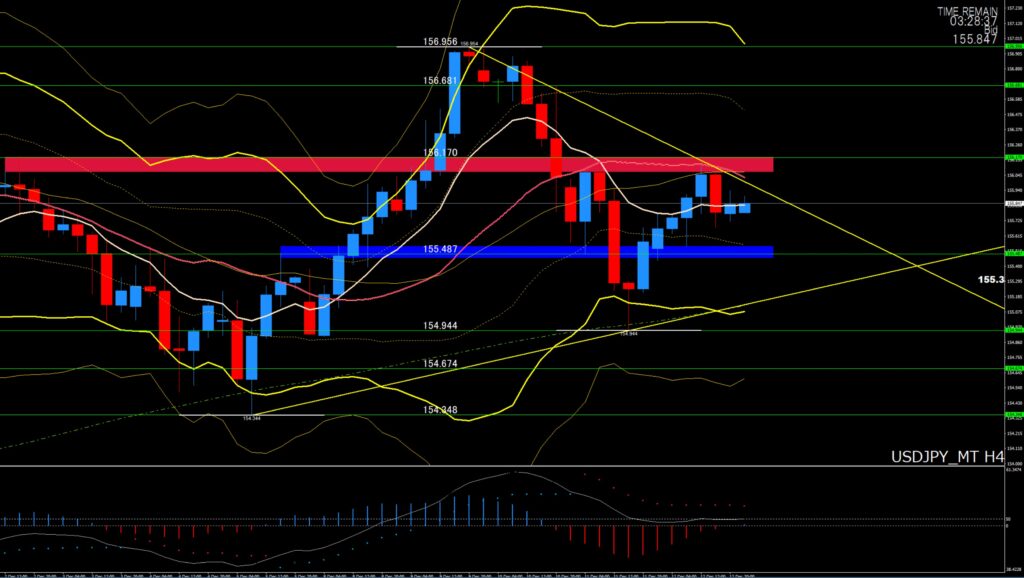1024x578 pixels.
Task: Select the ascending yellow trendline
Action: (x=850, y=278)
